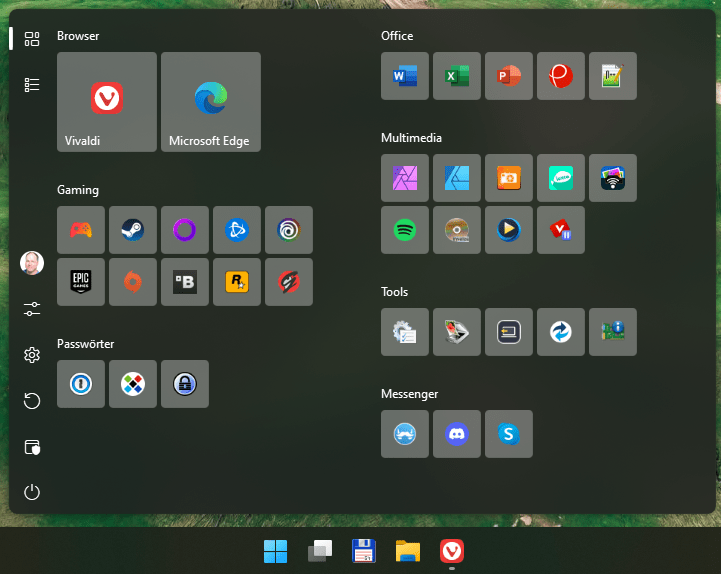Open the Excel tile
721x574 pixels.
(x=457, y=76)
